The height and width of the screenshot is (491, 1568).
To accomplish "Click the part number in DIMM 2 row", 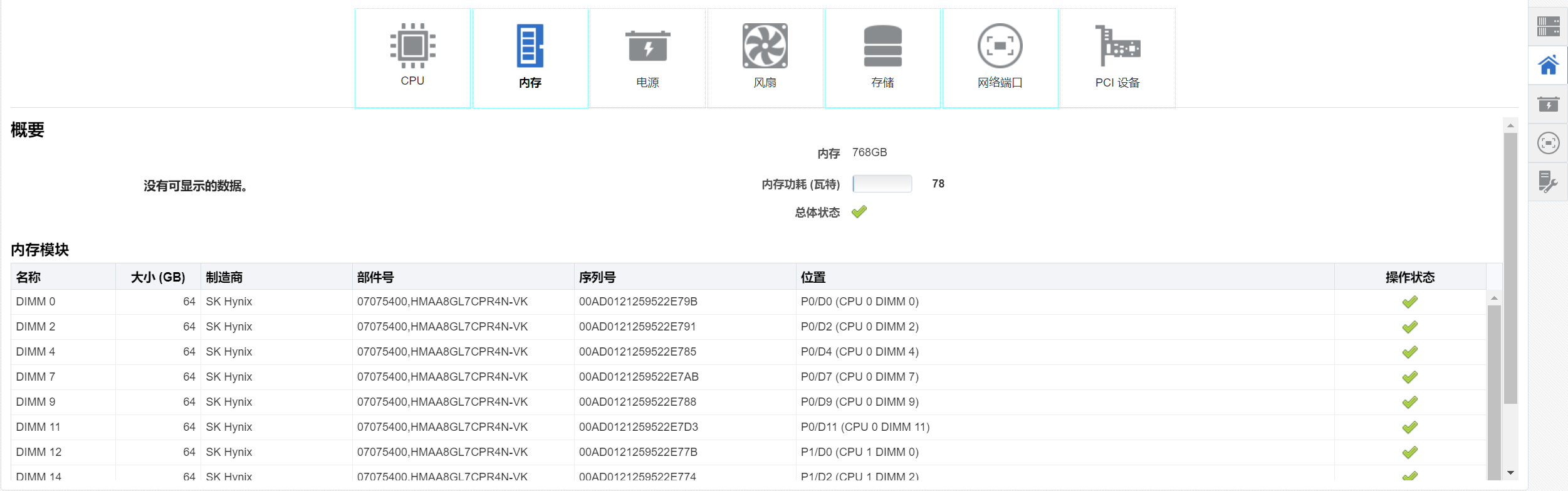I will [x=442, y=327].
